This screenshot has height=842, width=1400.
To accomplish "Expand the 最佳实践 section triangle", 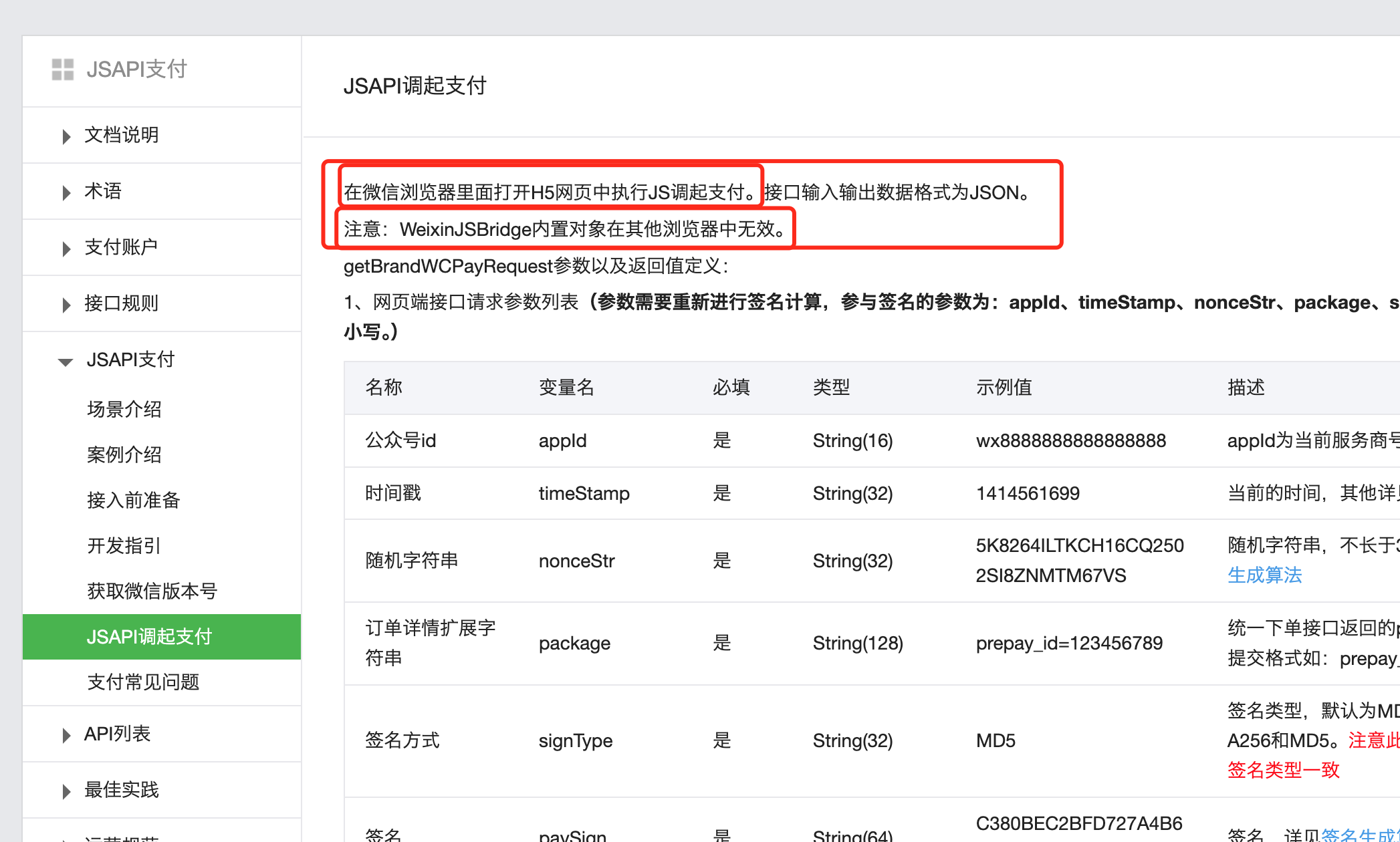I will [x=66, y=791].
